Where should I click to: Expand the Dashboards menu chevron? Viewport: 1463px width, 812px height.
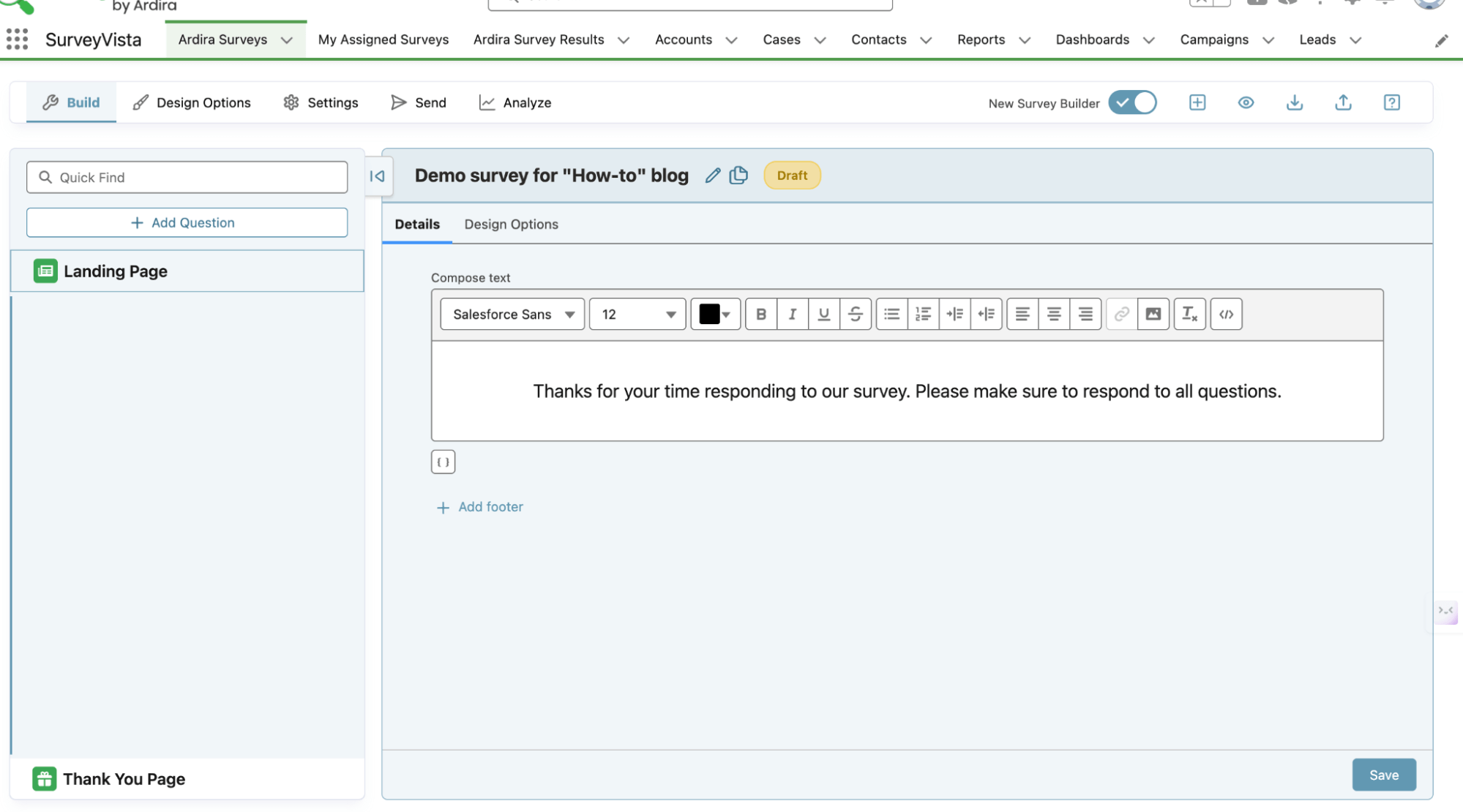(1149, 40)
